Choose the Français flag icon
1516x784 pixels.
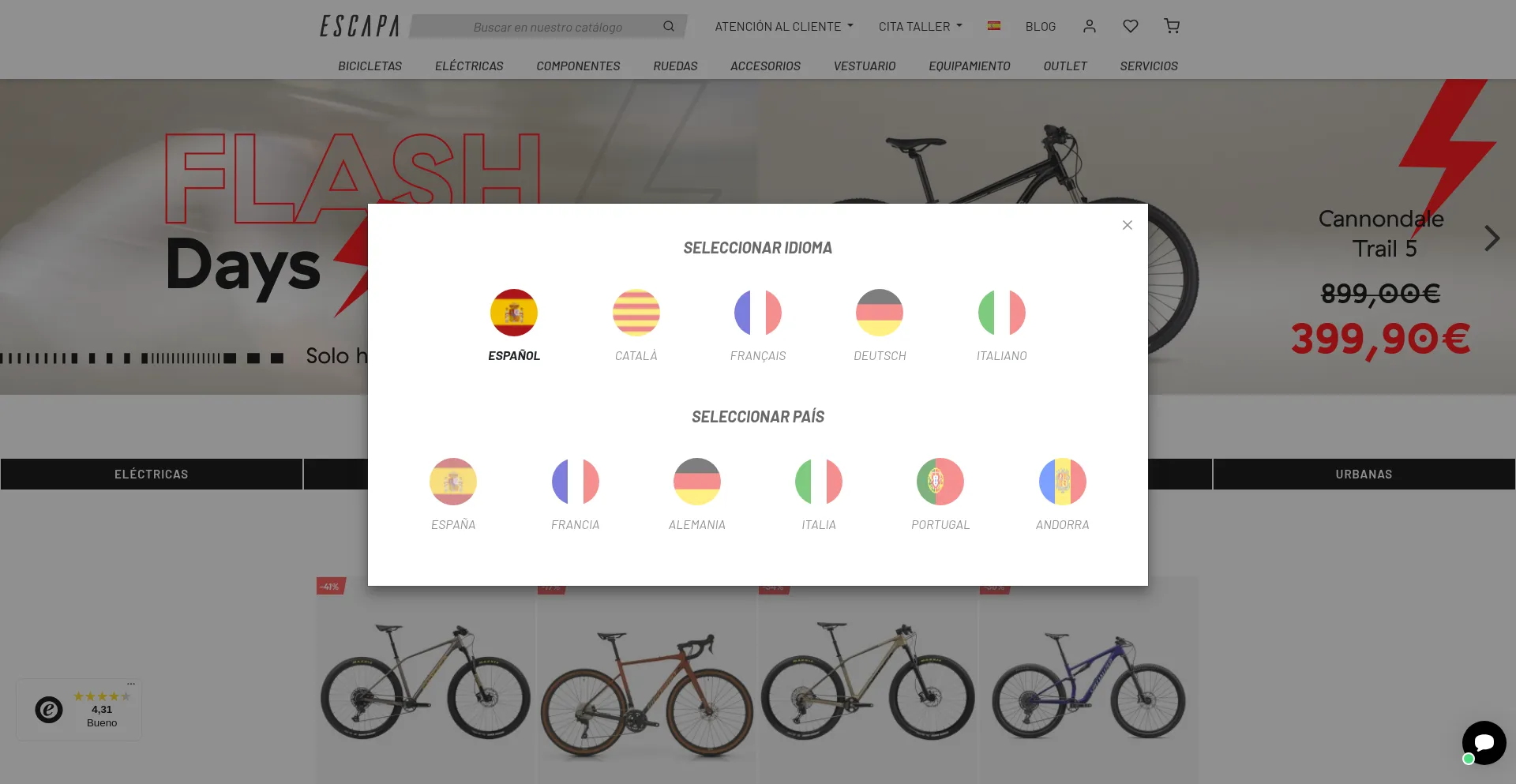(x=757, y=313)
